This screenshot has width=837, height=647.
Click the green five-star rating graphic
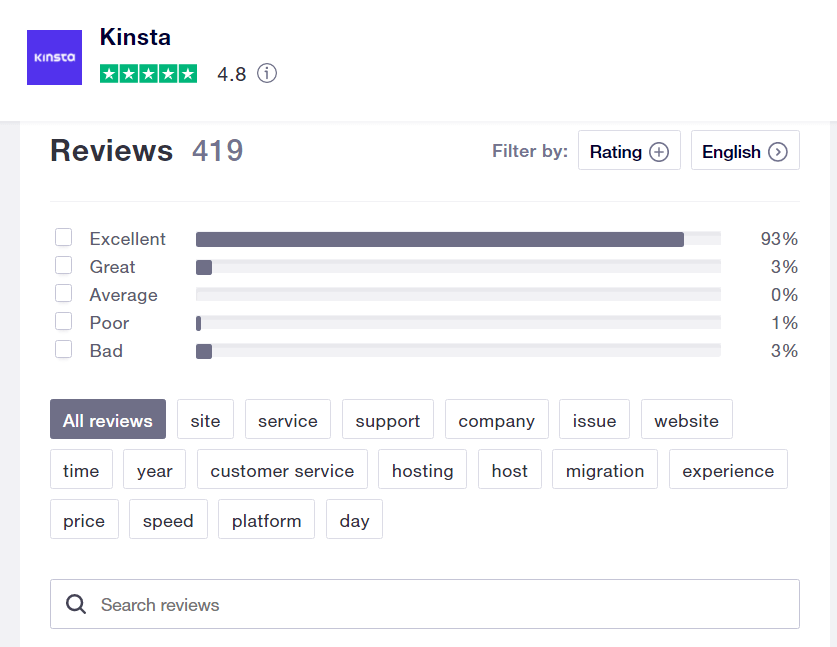tap(148, 74)
